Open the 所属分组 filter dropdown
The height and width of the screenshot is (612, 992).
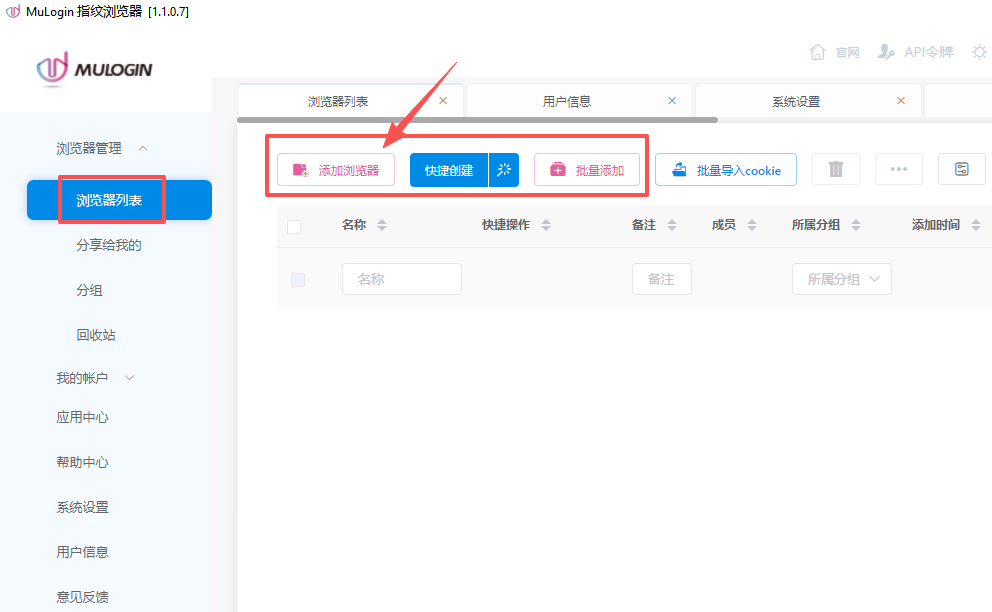841,280
